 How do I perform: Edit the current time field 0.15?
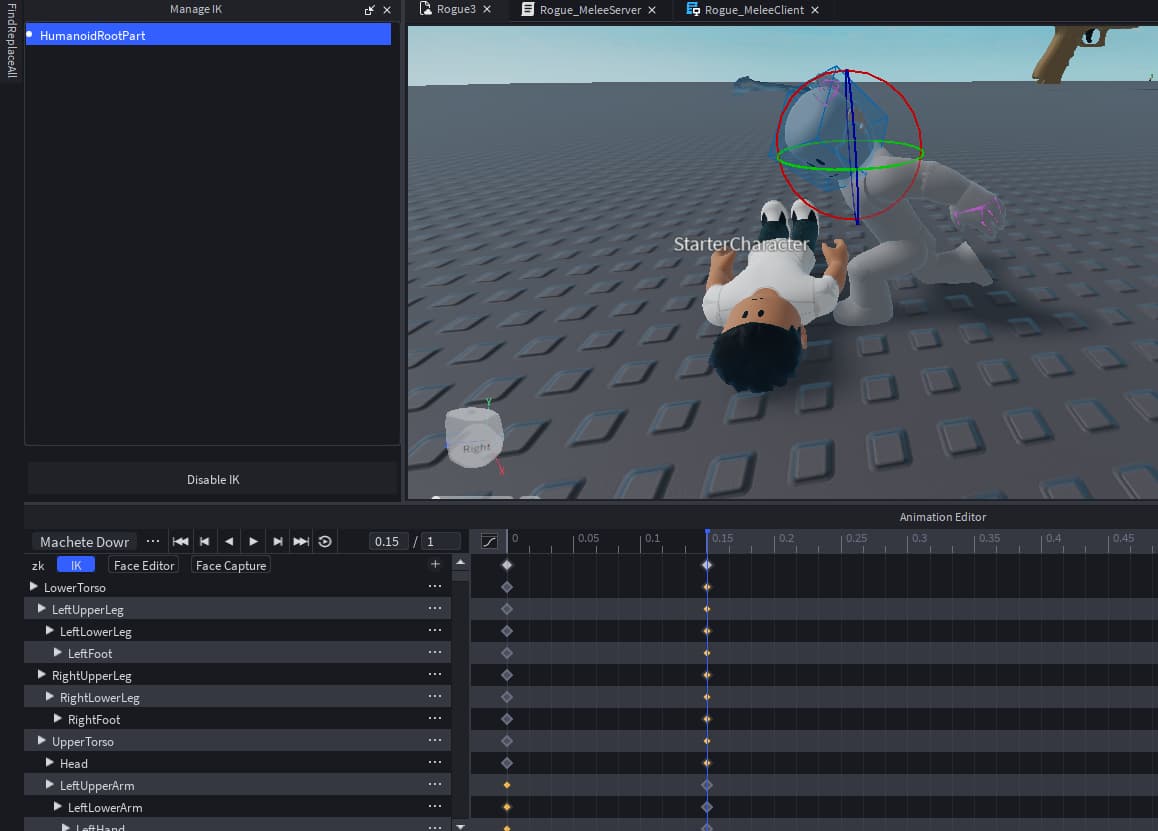(x=387, y=541)
